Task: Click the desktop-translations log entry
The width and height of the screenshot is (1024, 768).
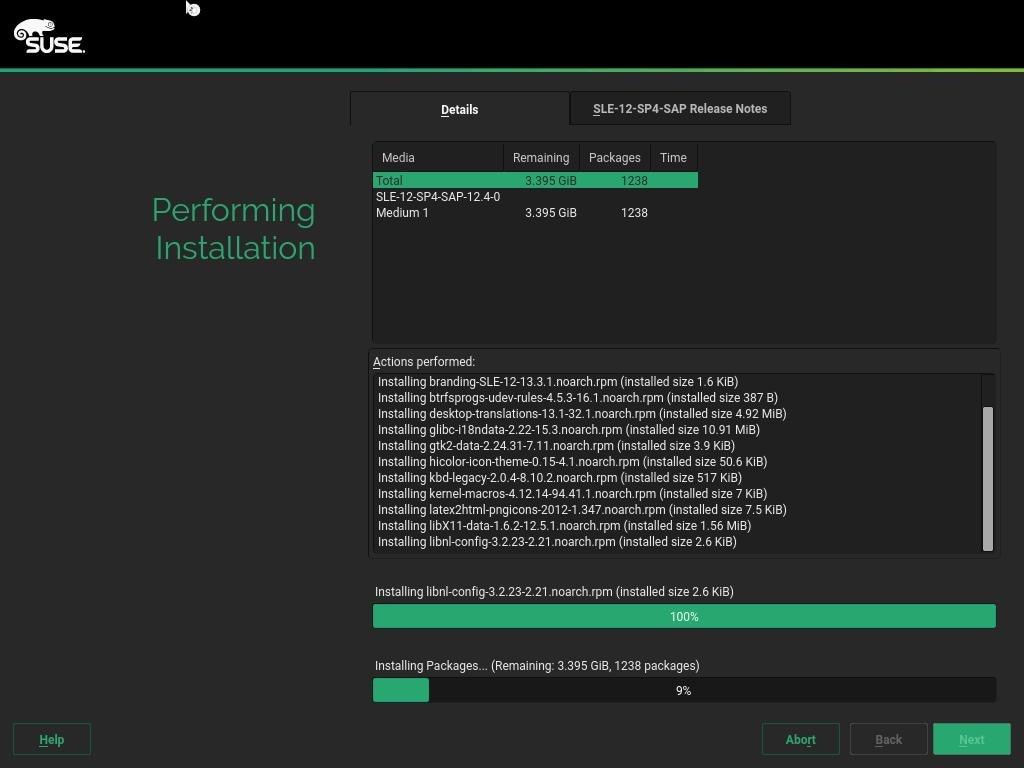Action: click(x=582, y=414)
